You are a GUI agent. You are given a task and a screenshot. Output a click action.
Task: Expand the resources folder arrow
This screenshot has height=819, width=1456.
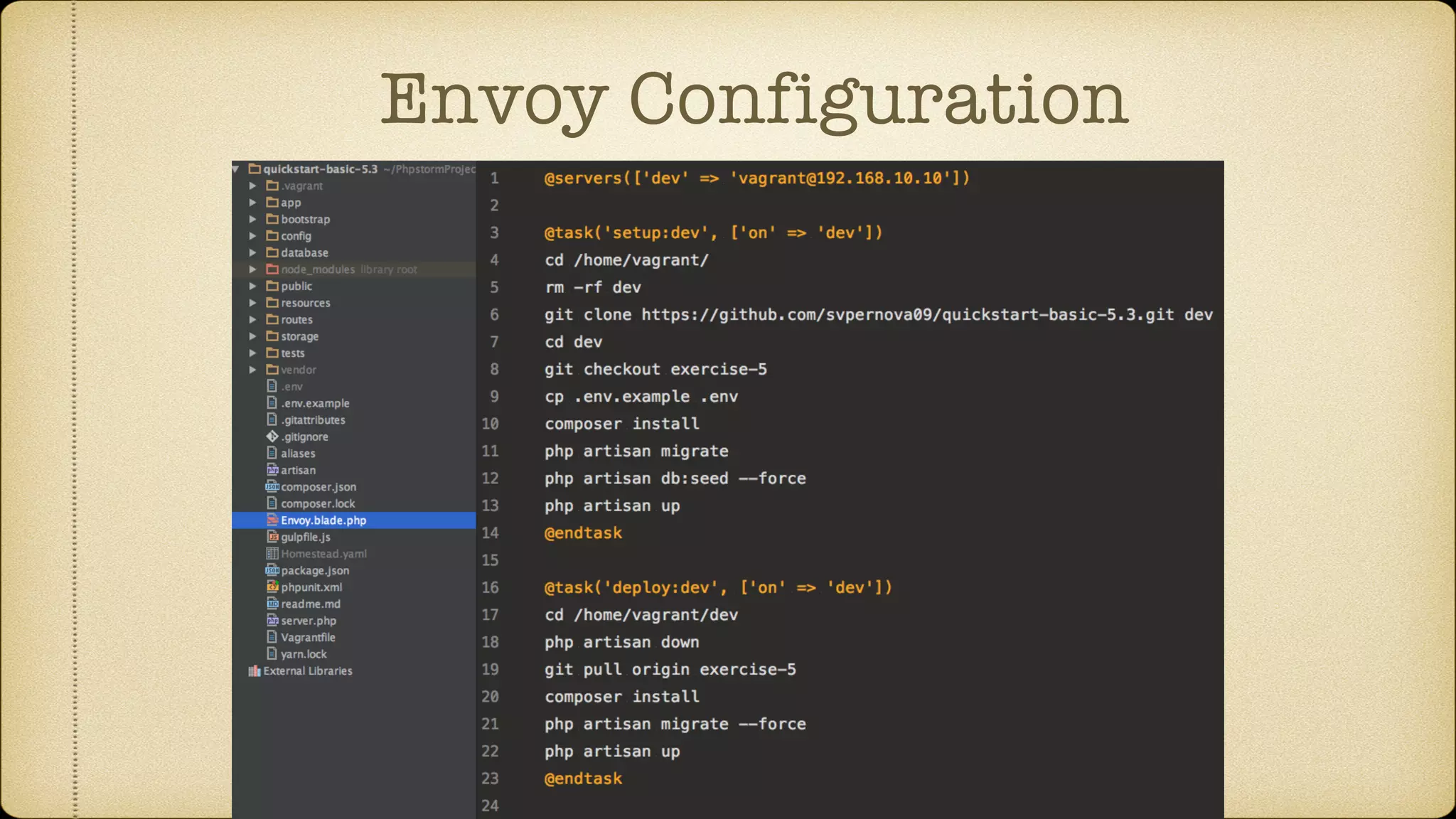252,303
